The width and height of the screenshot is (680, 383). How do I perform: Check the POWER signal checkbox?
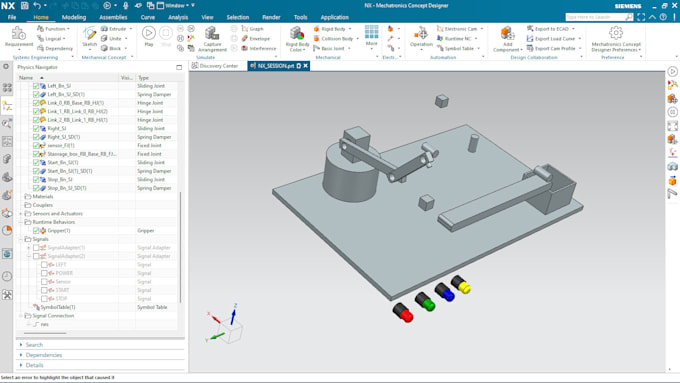(x=44, y=273)
